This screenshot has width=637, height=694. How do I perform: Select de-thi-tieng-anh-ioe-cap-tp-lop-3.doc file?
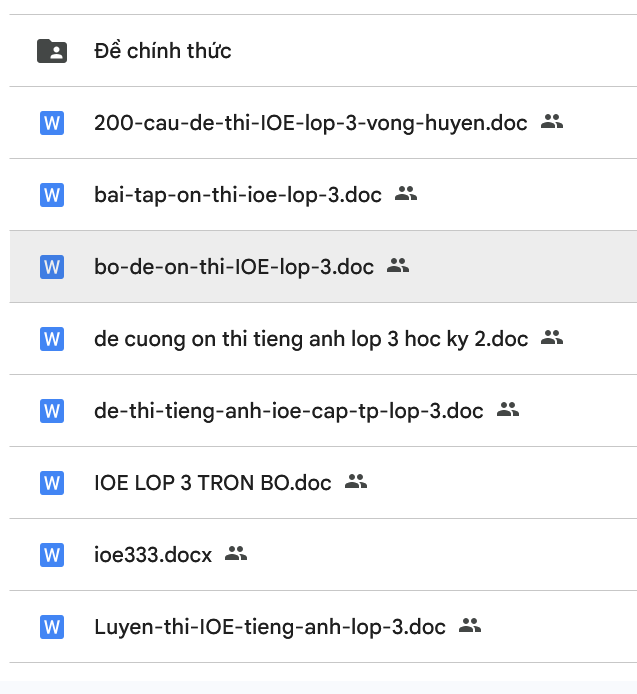point(288,411)
